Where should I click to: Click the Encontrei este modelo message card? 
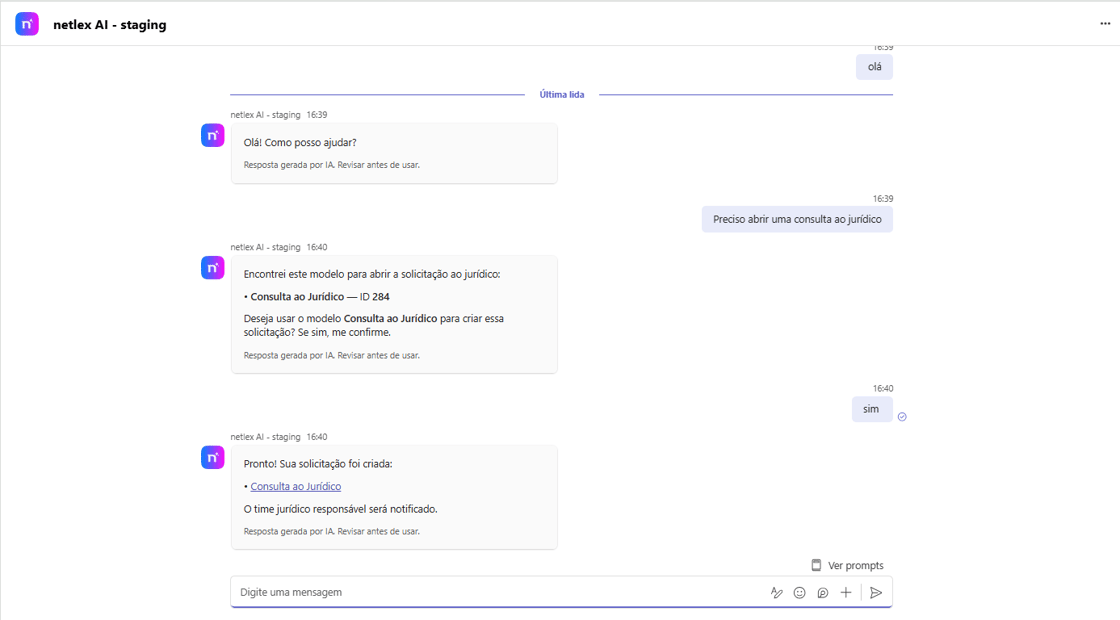(x=394, y=314)
